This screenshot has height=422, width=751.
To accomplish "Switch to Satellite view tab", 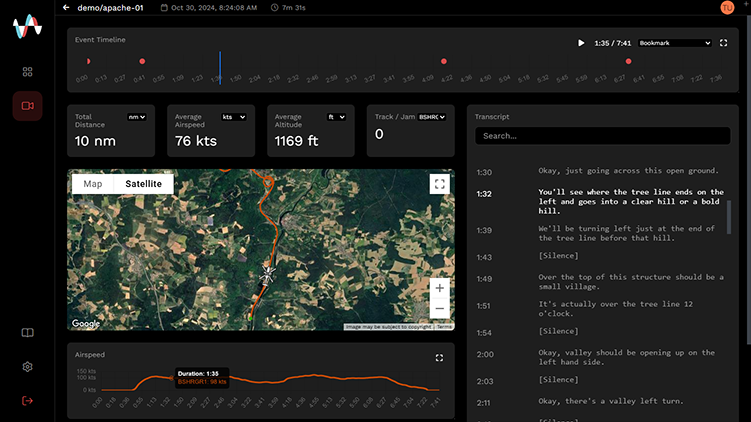I will [144, 184].
